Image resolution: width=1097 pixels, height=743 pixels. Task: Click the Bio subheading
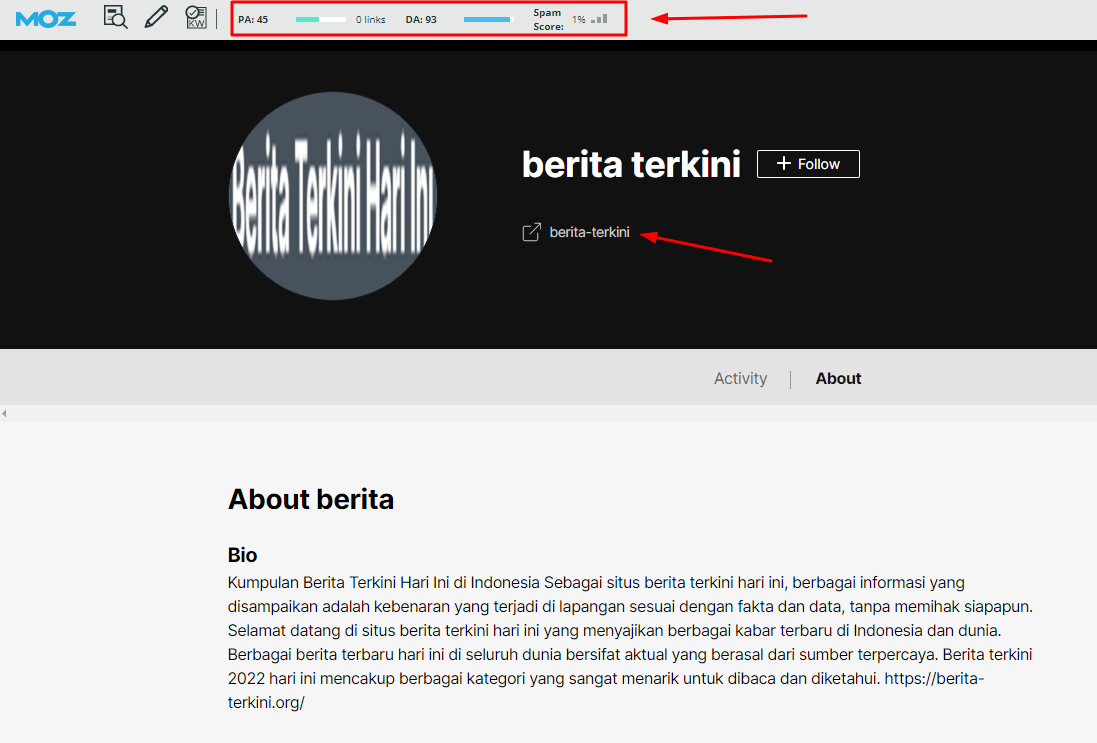coord(242,555)
